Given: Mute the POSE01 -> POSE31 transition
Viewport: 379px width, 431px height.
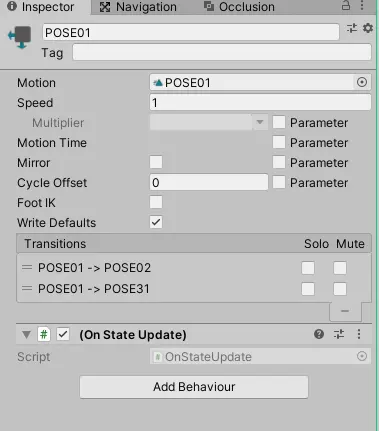Looking at the screenshot, I should pyautogui.click(x=340, y=289).
